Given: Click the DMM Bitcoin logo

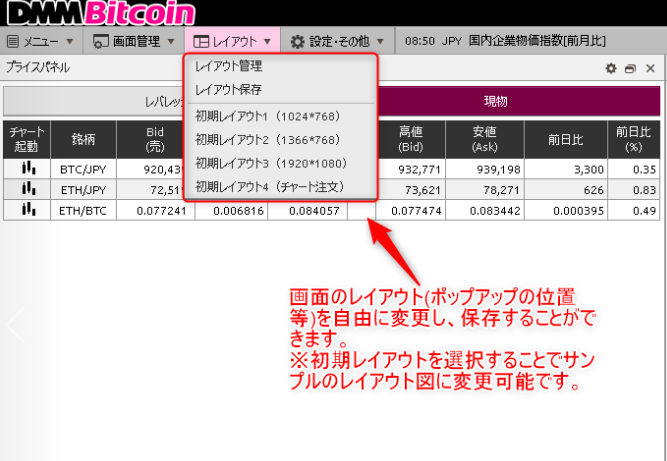Looking at the screenshot, I should tap(100, 13).
